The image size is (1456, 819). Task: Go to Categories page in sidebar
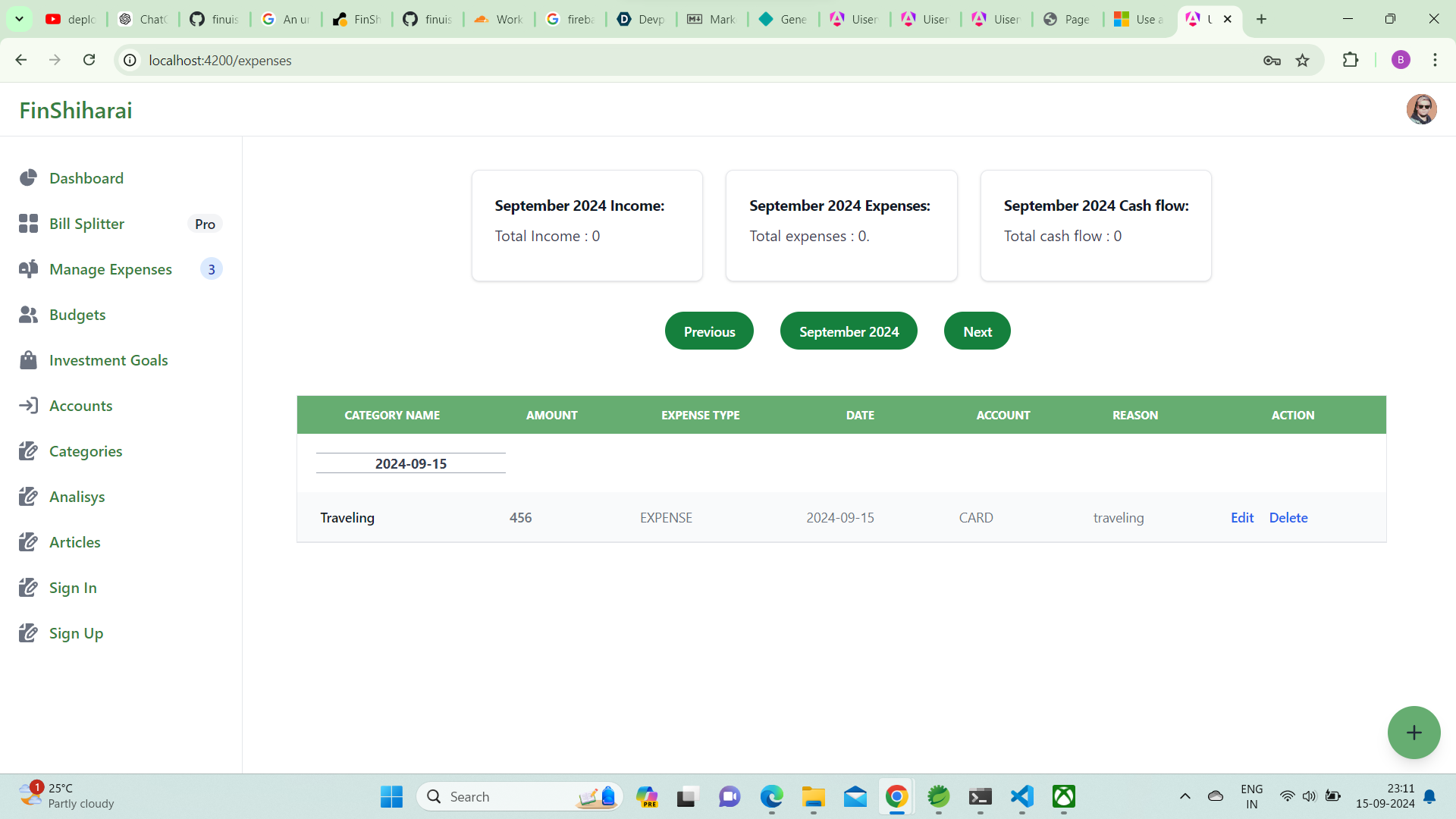coord(86,451)
